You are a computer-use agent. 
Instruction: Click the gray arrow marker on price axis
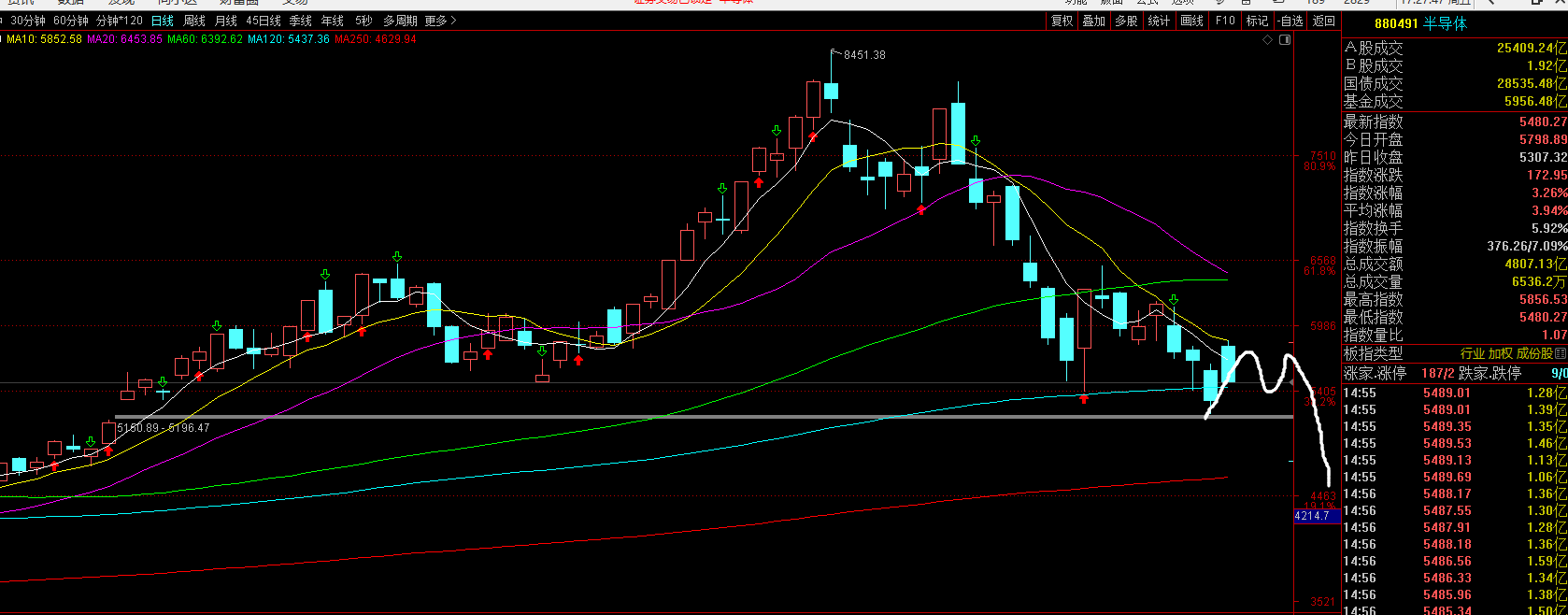1292,383
